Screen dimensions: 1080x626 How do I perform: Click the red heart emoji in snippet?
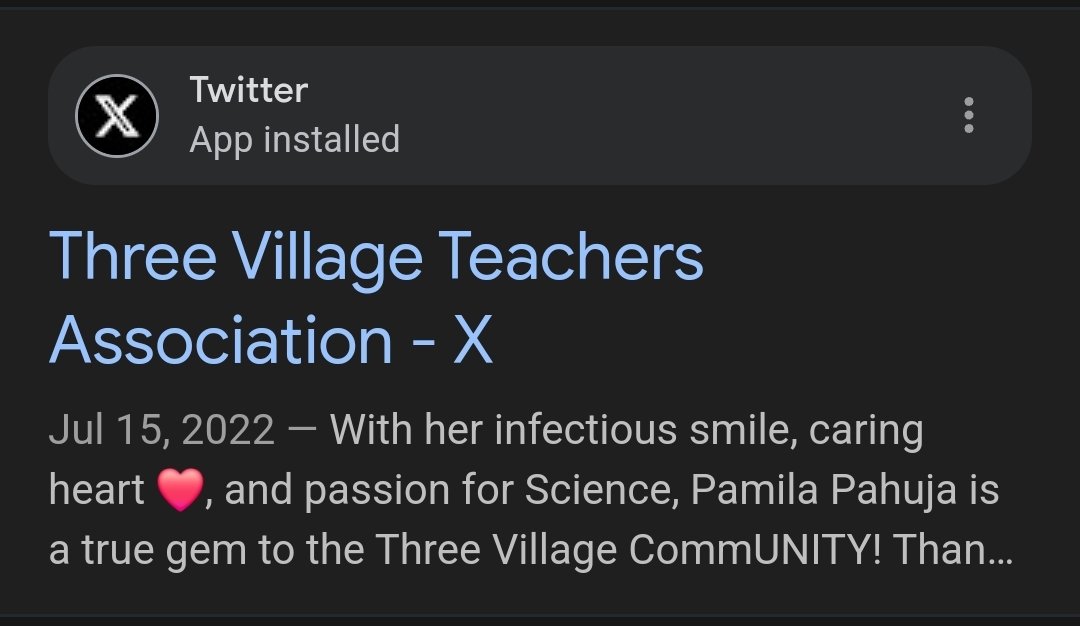point(180,492)
